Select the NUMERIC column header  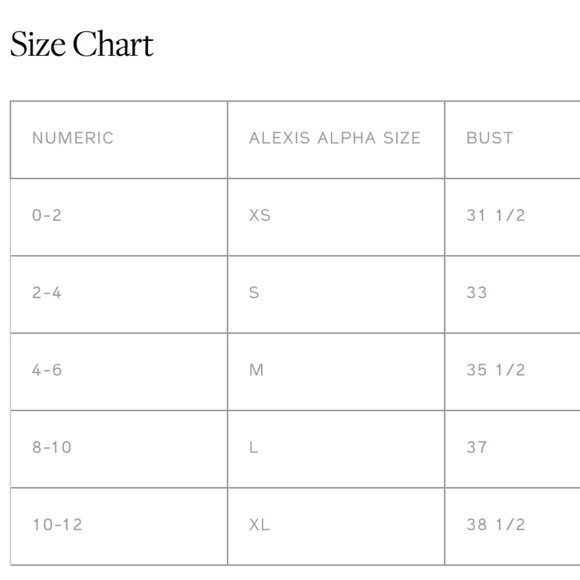pyautogui.click(x=119, y=139)
